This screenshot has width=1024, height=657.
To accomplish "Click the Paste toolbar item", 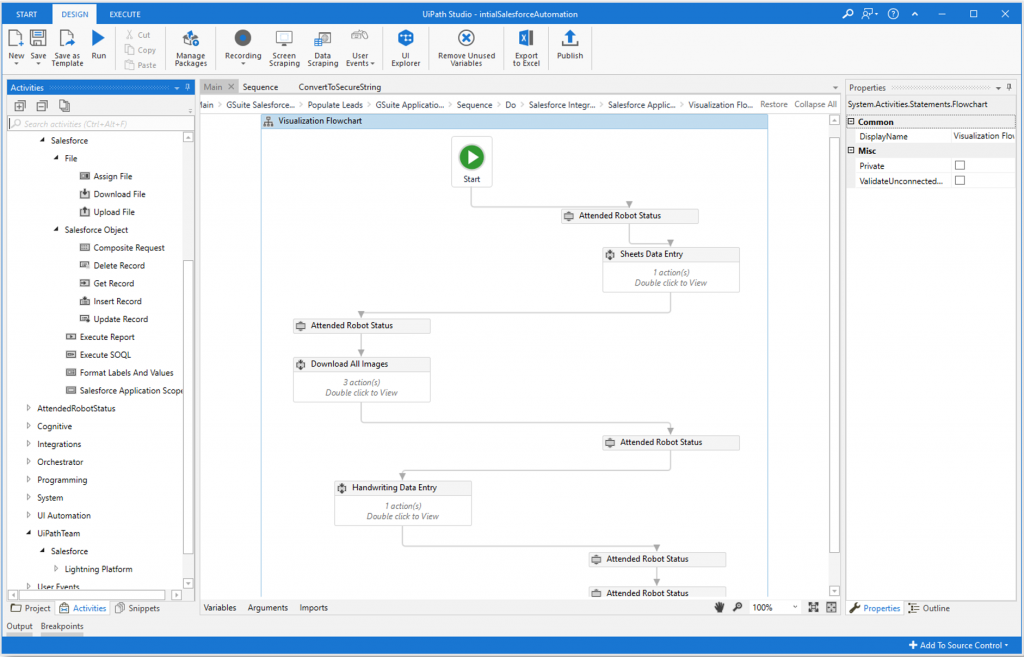I will pyautogui.click(x=140, y=65).
